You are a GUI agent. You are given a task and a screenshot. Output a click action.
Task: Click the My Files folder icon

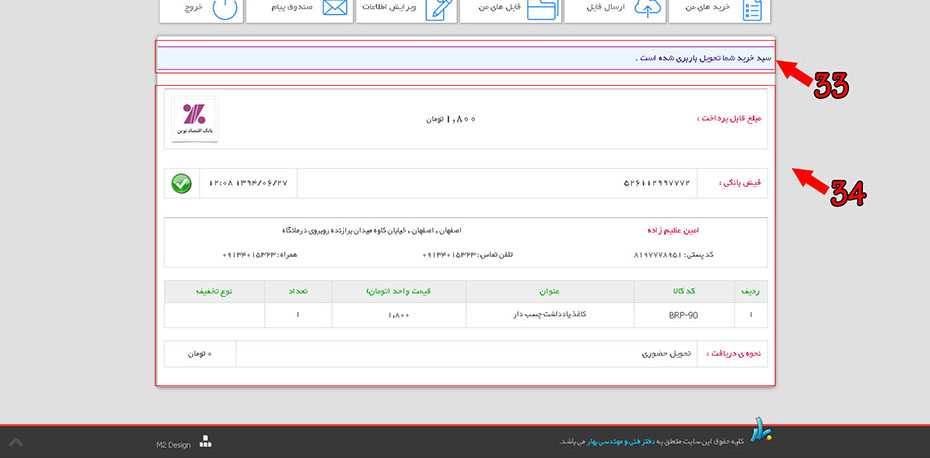[541, 9]
